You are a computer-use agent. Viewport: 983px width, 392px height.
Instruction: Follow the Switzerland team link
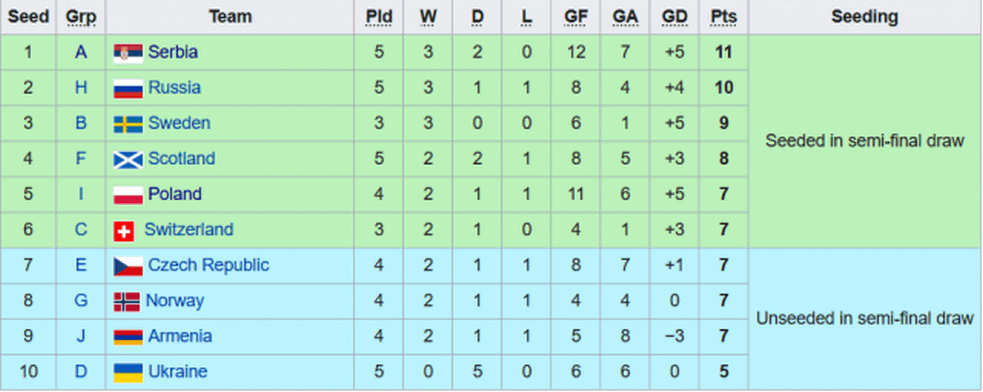[x=189, y=230]
